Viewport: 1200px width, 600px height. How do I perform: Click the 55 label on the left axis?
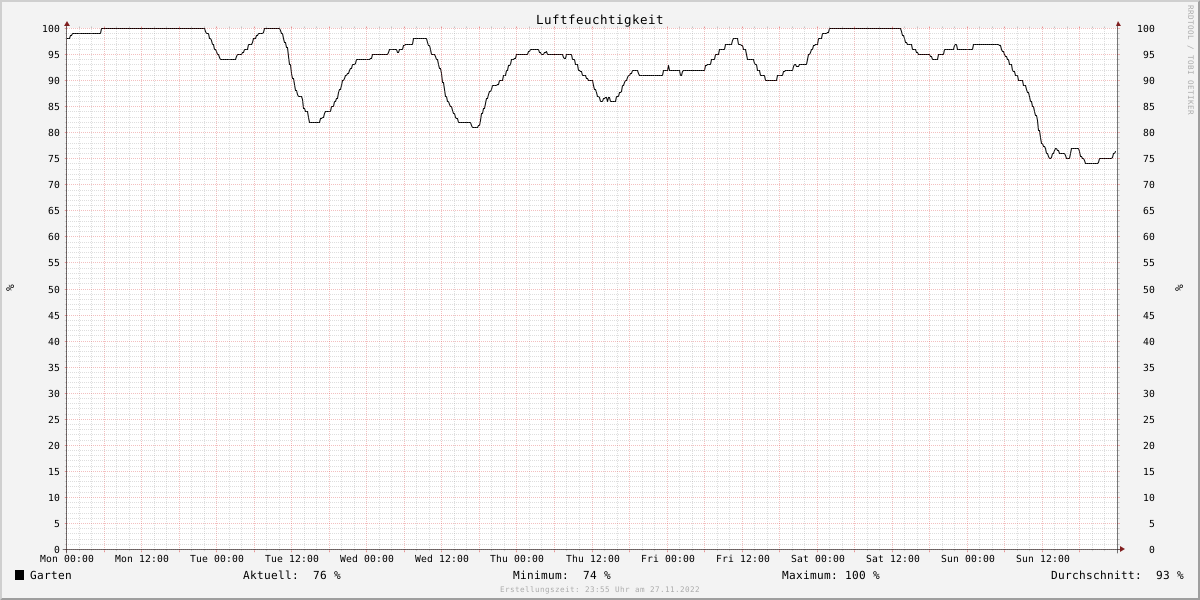tap(54, 263)
